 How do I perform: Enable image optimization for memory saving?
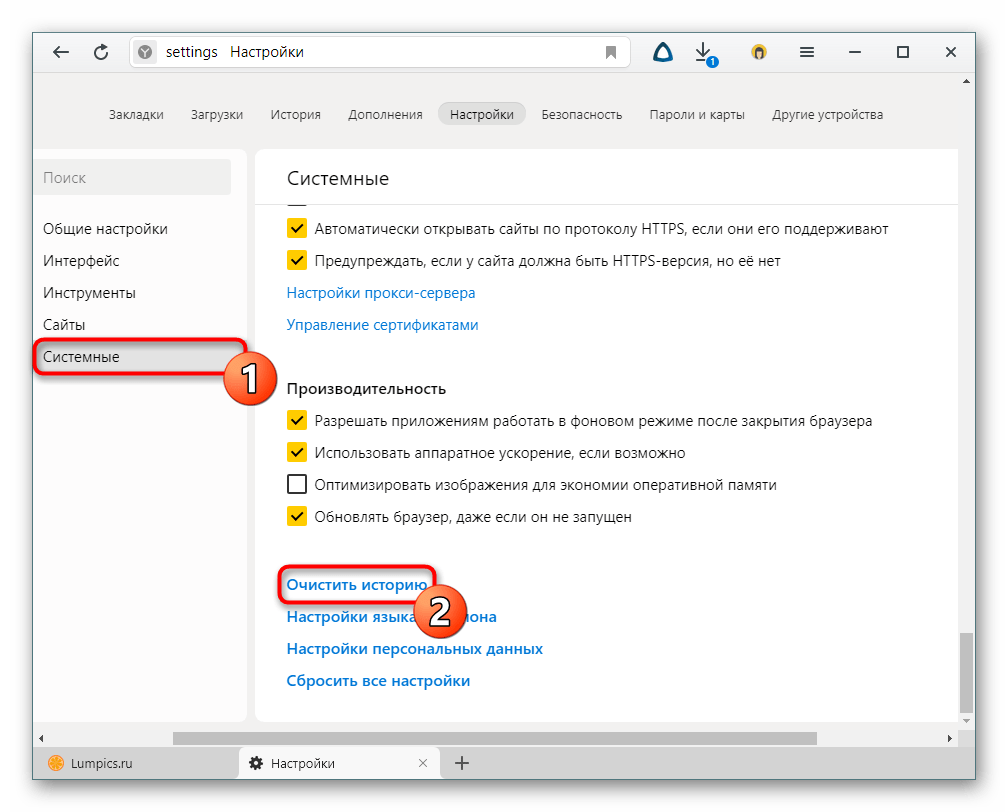coord(297,485)
